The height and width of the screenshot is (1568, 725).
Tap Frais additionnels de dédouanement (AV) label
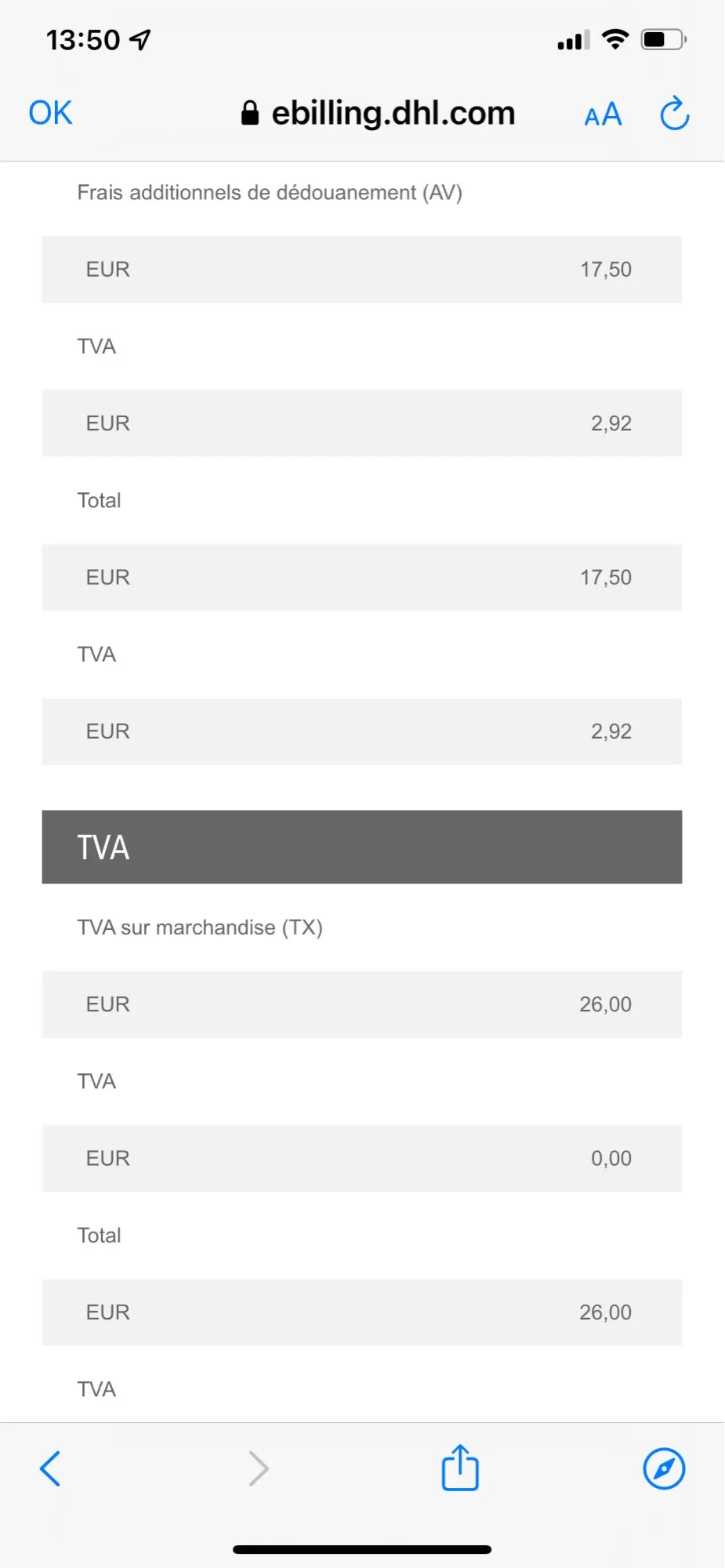tap(270, 193)
